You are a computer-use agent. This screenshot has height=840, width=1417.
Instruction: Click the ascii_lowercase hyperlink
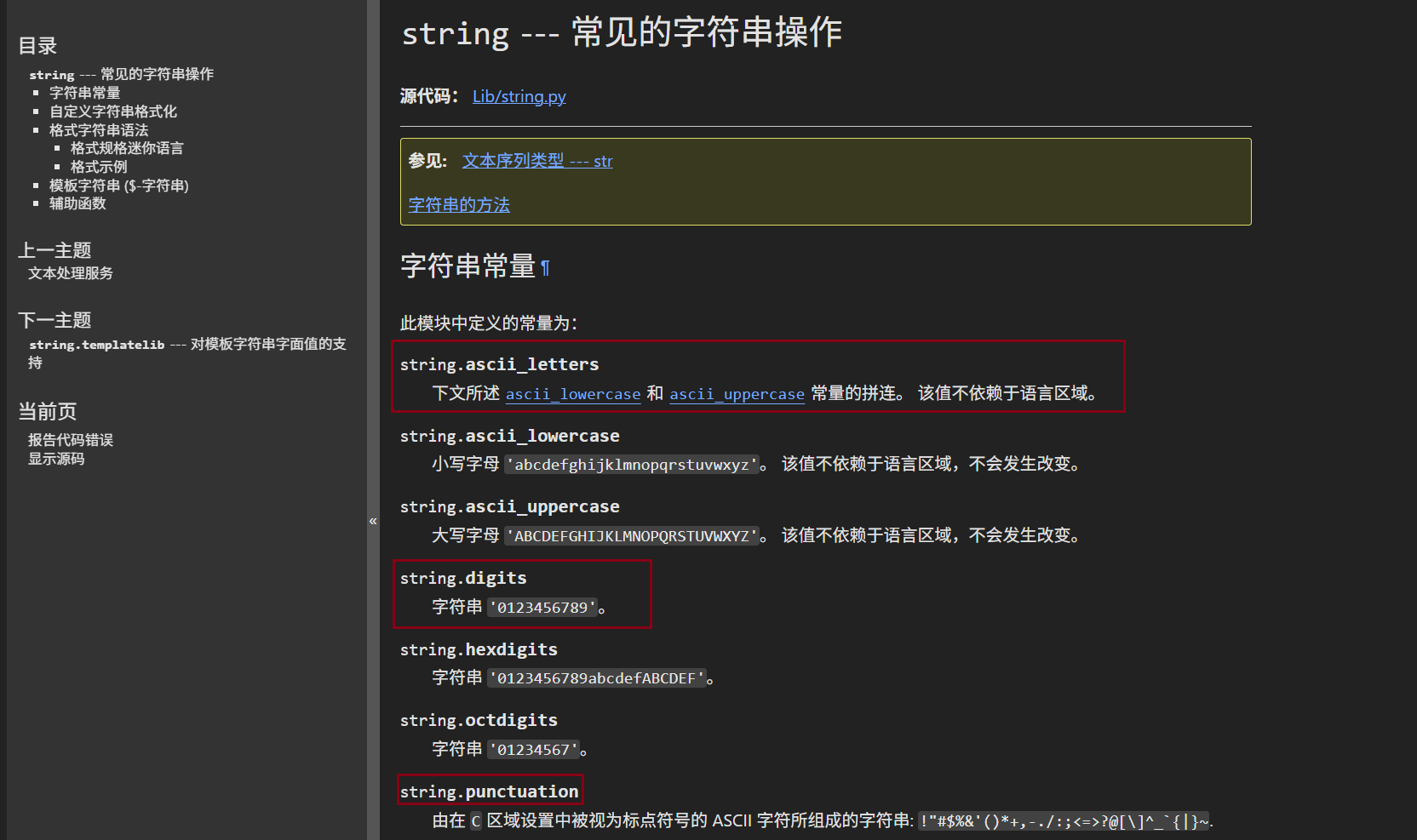pyautogui.click(x=572, y=394)
